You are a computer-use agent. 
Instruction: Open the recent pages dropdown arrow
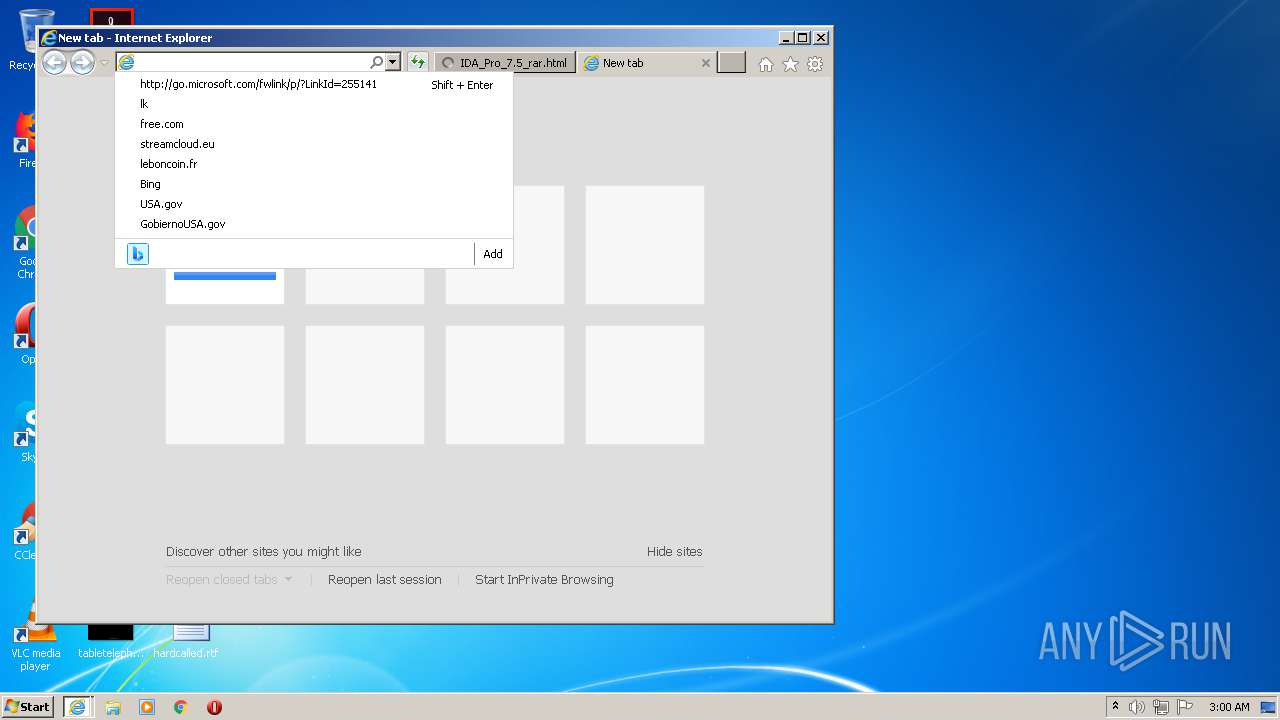click(104, 63)
